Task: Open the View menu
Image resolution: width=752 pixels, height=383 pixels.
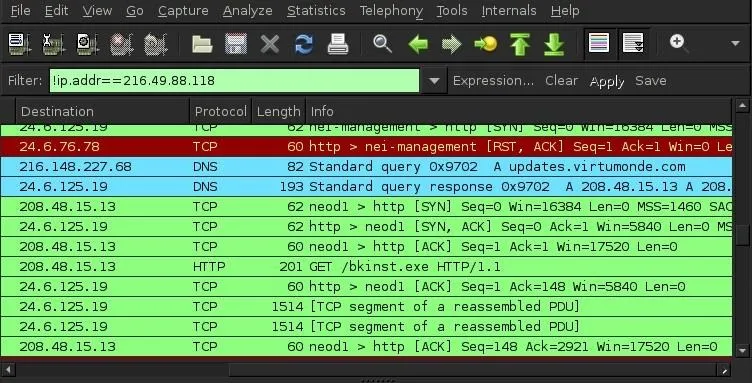Action: click(97, 11)
